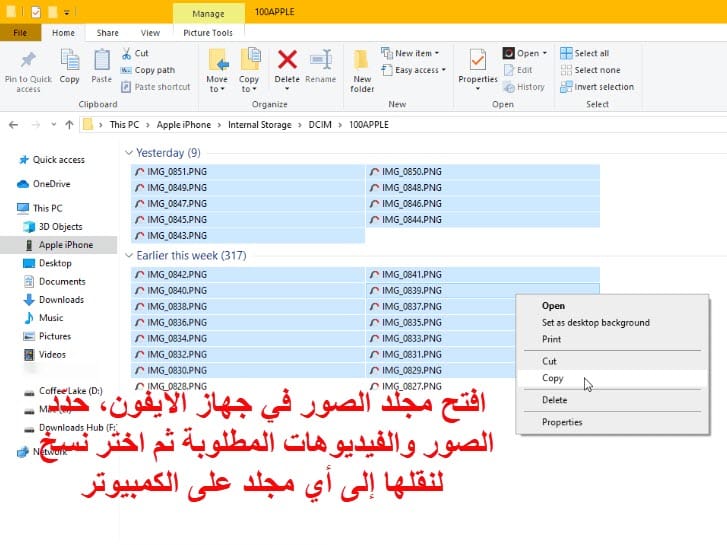727x545 pixels.
Task: Click the red Delete X icon
Action: point(287,60)
